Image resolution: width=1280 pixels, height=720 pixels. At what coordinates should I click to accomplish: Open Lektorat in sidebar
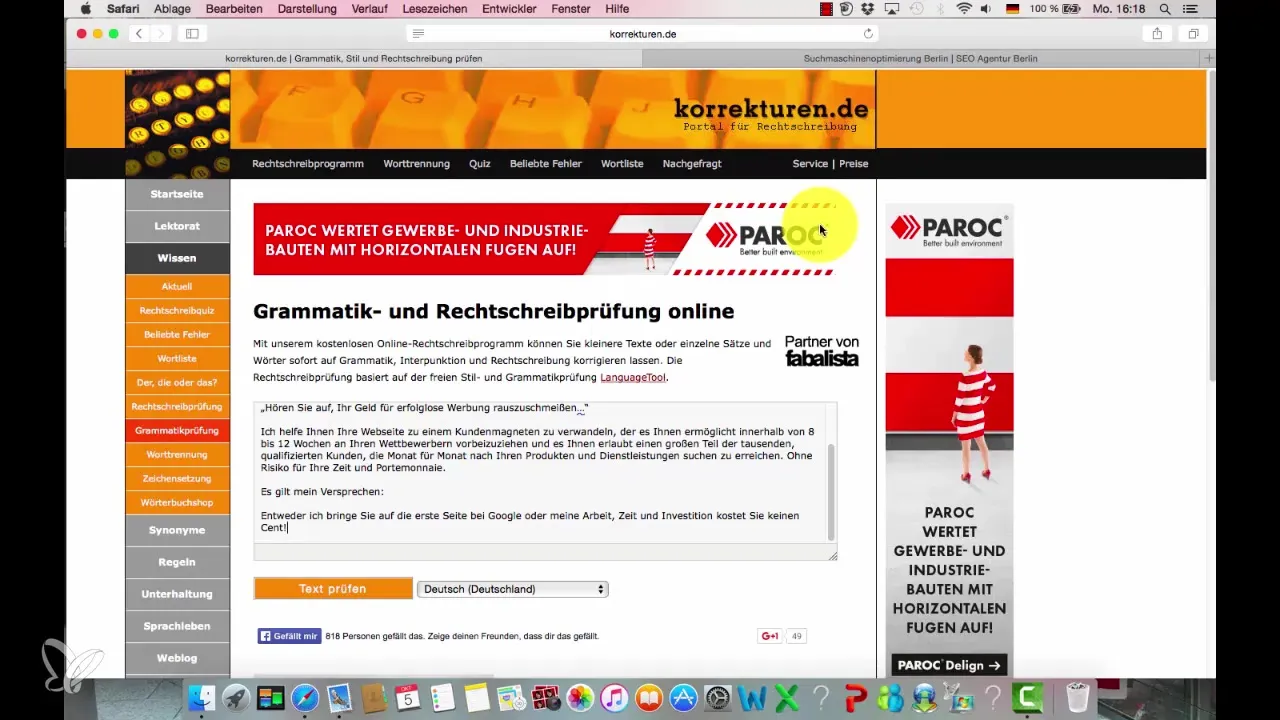point(177,226)
